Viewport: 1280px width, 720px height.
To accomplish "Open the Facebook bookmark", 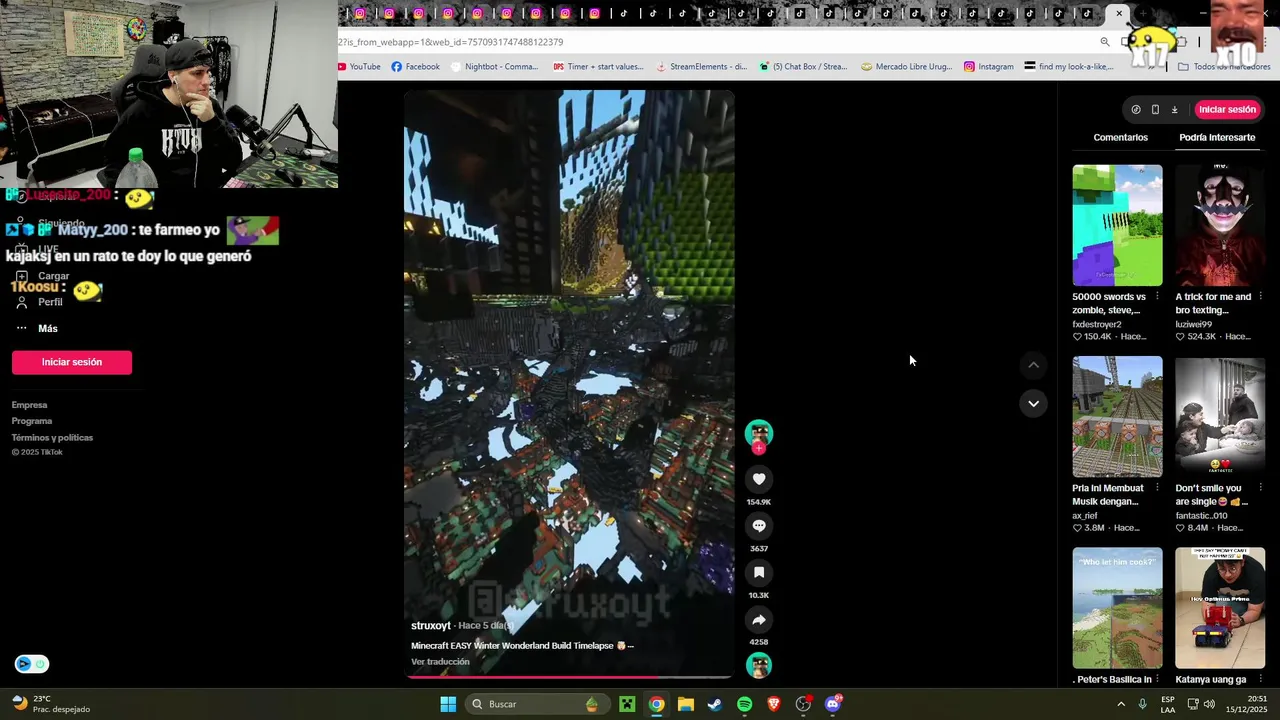I will point(415,67).
